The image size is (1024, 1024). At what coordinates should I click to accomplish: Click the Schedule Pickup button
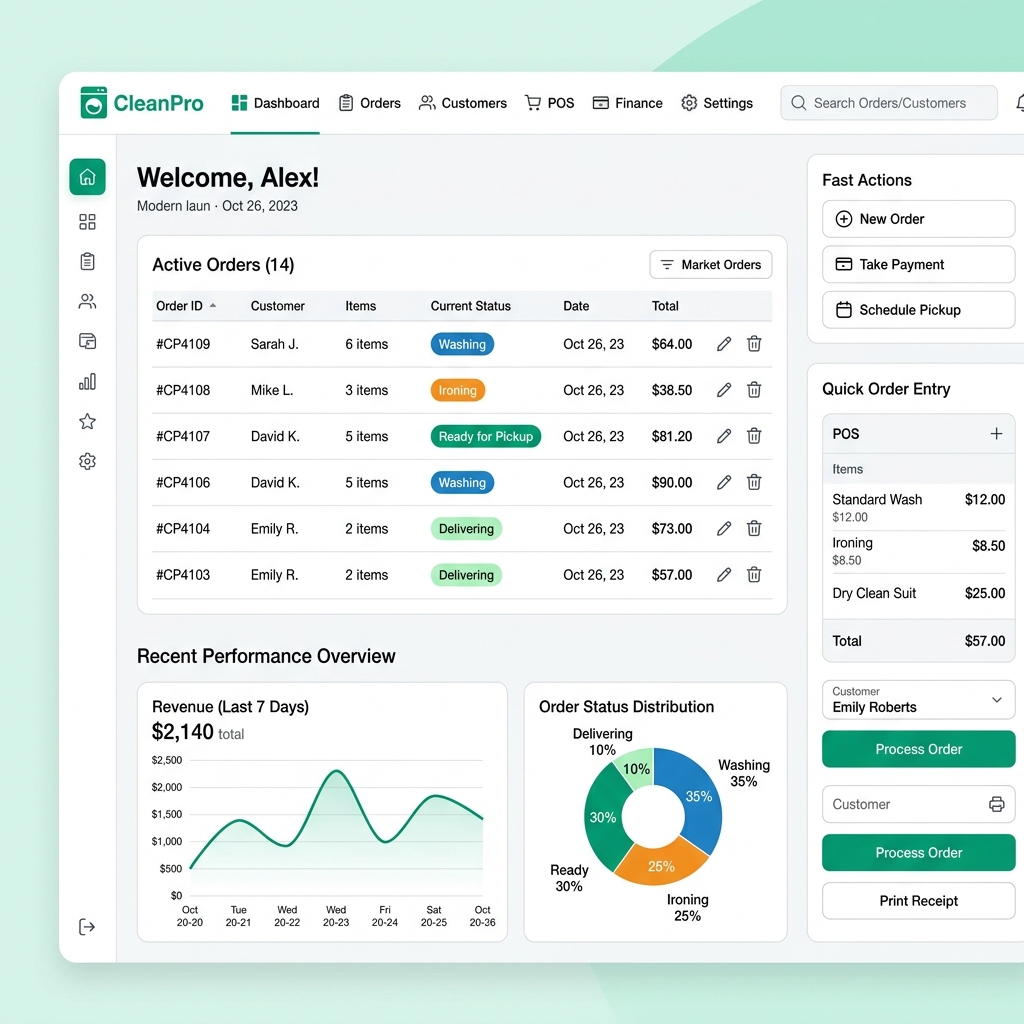pos(918,310)
